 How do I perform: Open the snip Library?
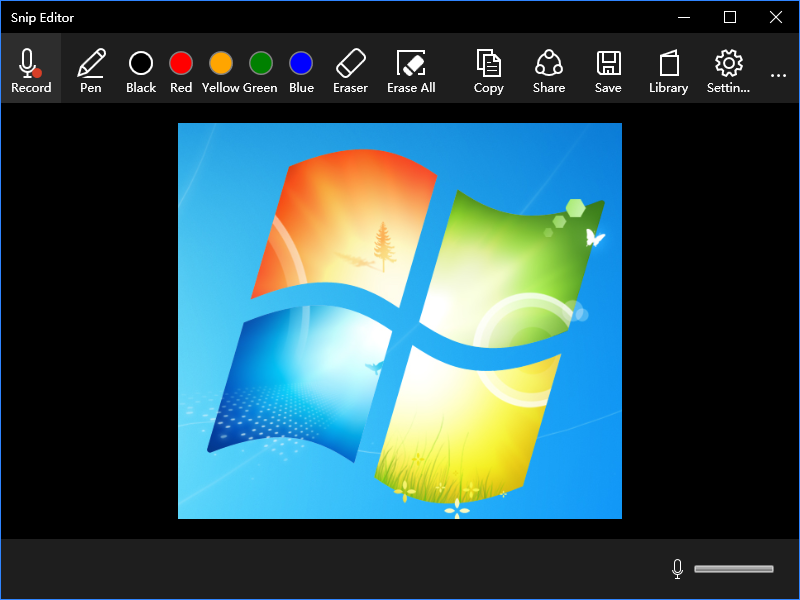coord(668,70)
